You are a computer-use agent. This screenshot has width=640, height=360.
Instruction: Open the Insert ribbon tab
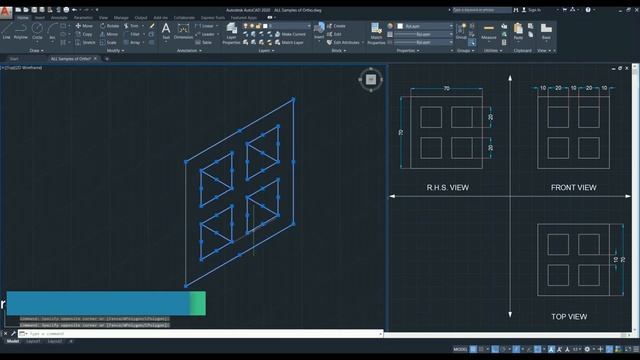(x=40, y=18)
